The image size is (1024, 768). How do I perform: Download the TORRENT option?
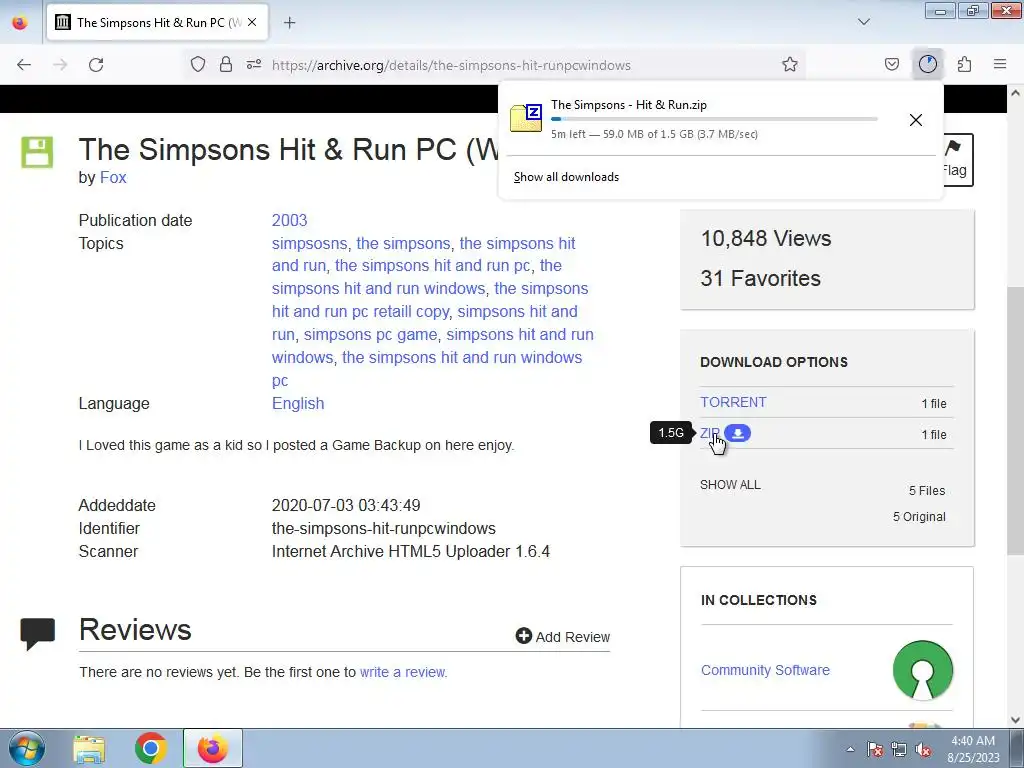tap(733, 402)
